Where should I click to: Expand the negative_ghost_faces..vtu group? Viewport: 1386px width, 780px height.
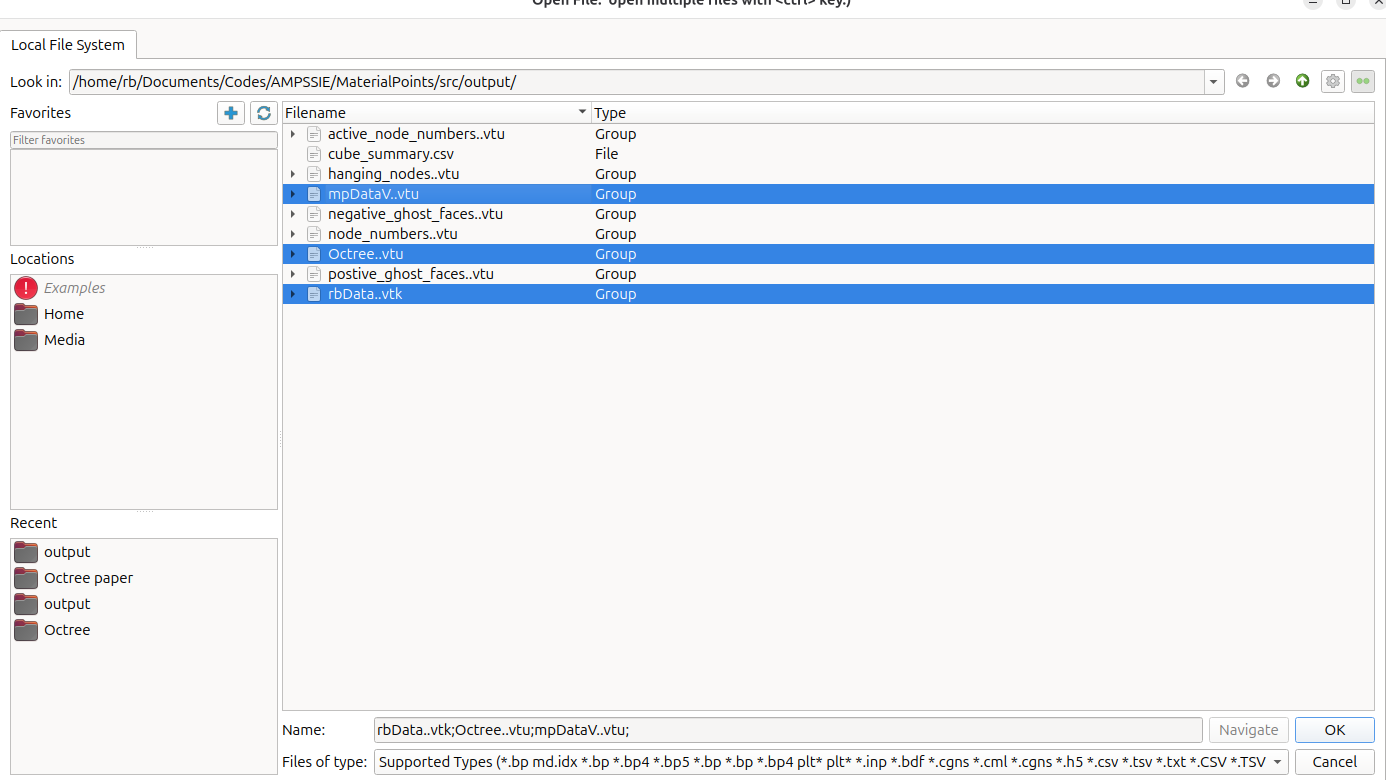[x=293, y=214]
